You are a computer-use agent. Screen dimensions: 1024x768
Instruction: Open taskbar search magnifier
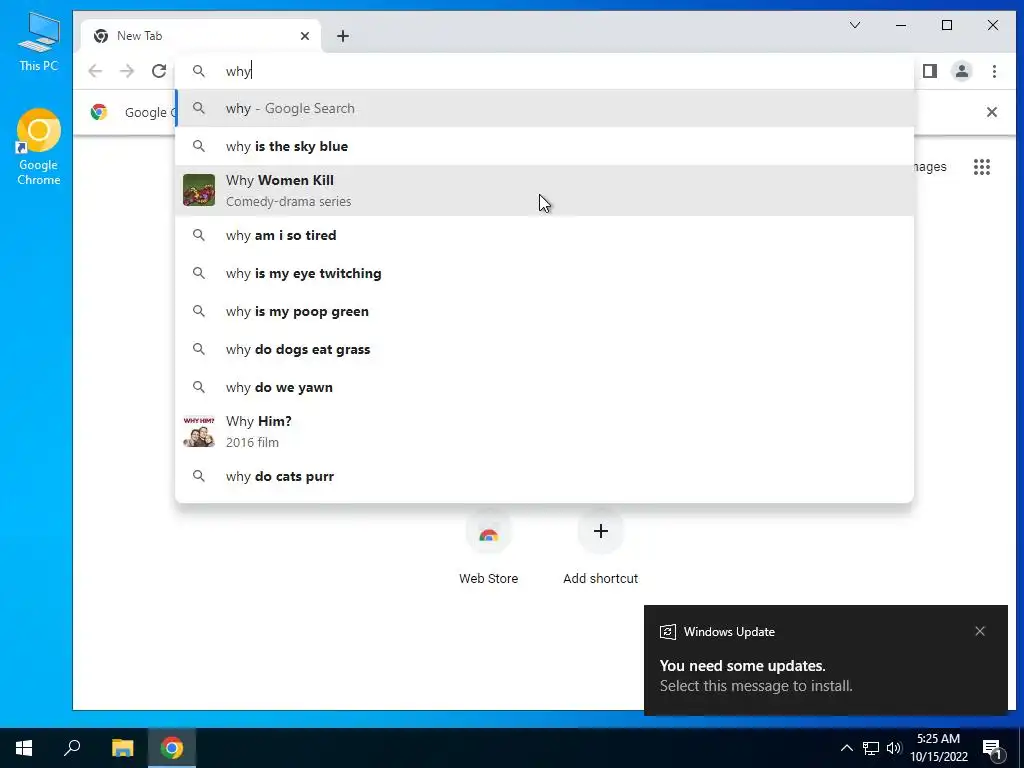coord(72,748)
